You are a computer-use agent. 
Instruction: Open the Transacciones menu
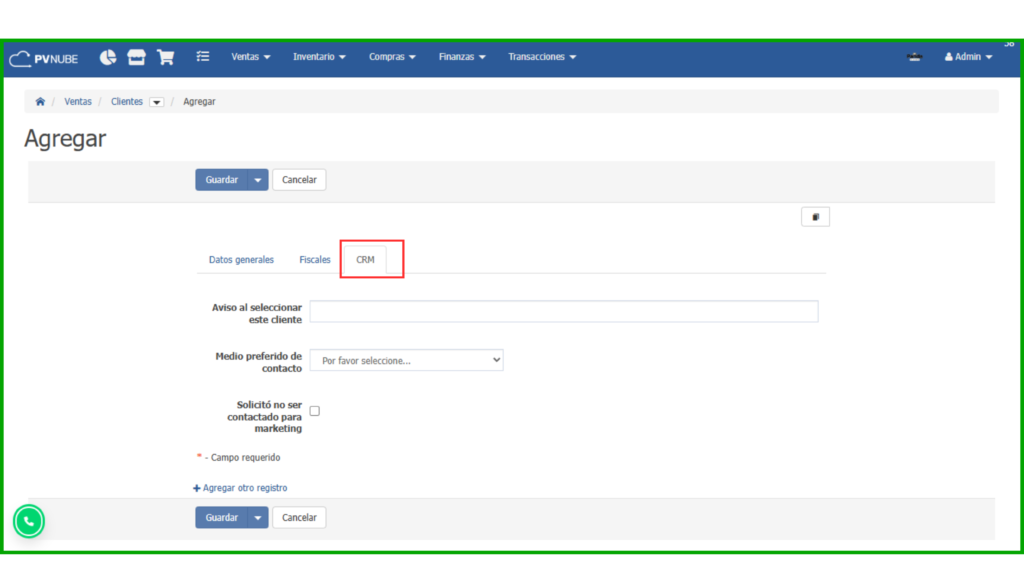[x=541, y=57]
